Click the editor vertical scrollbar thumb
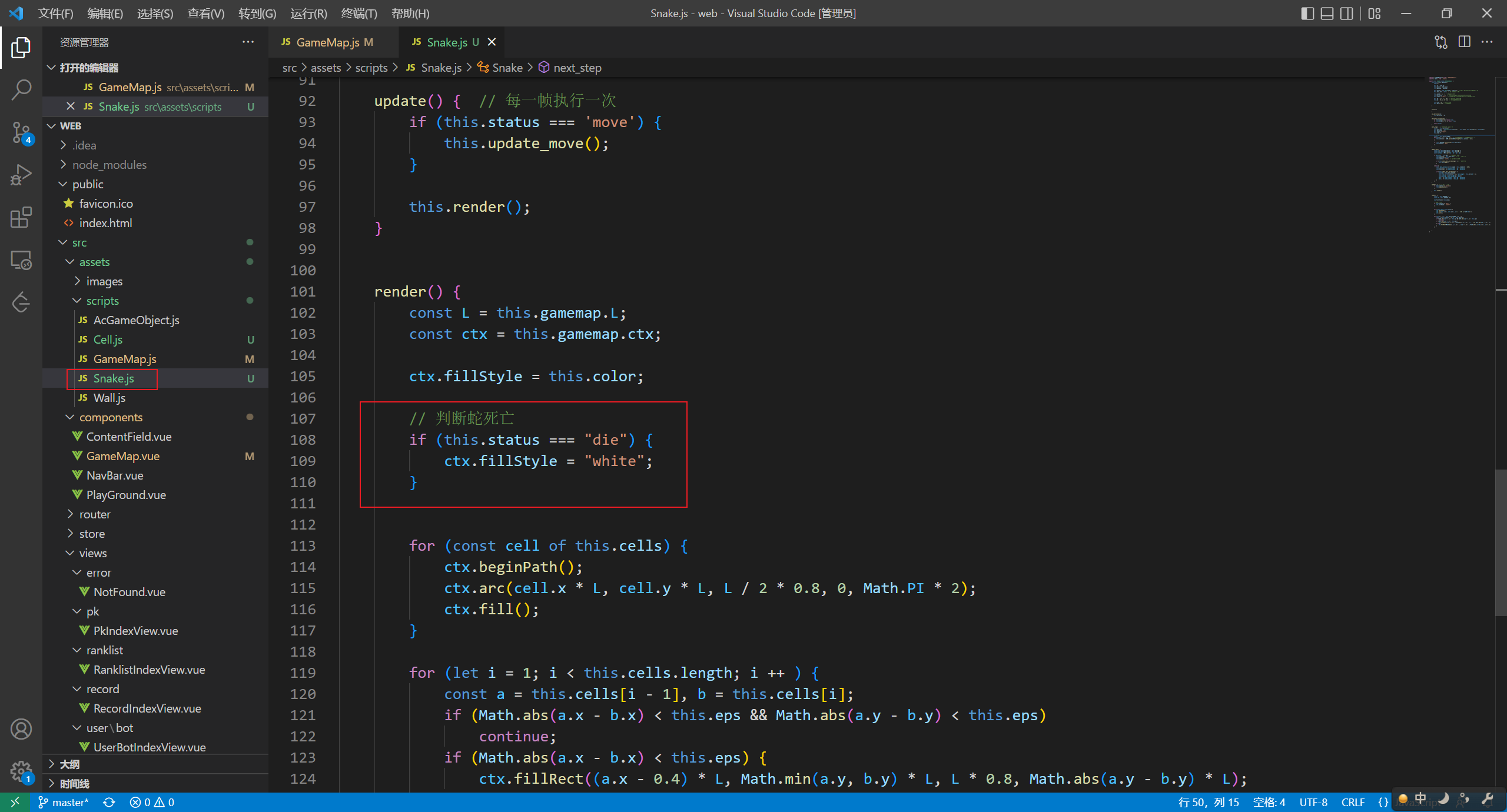The image size is (1507, 812). click(1501, 543)
